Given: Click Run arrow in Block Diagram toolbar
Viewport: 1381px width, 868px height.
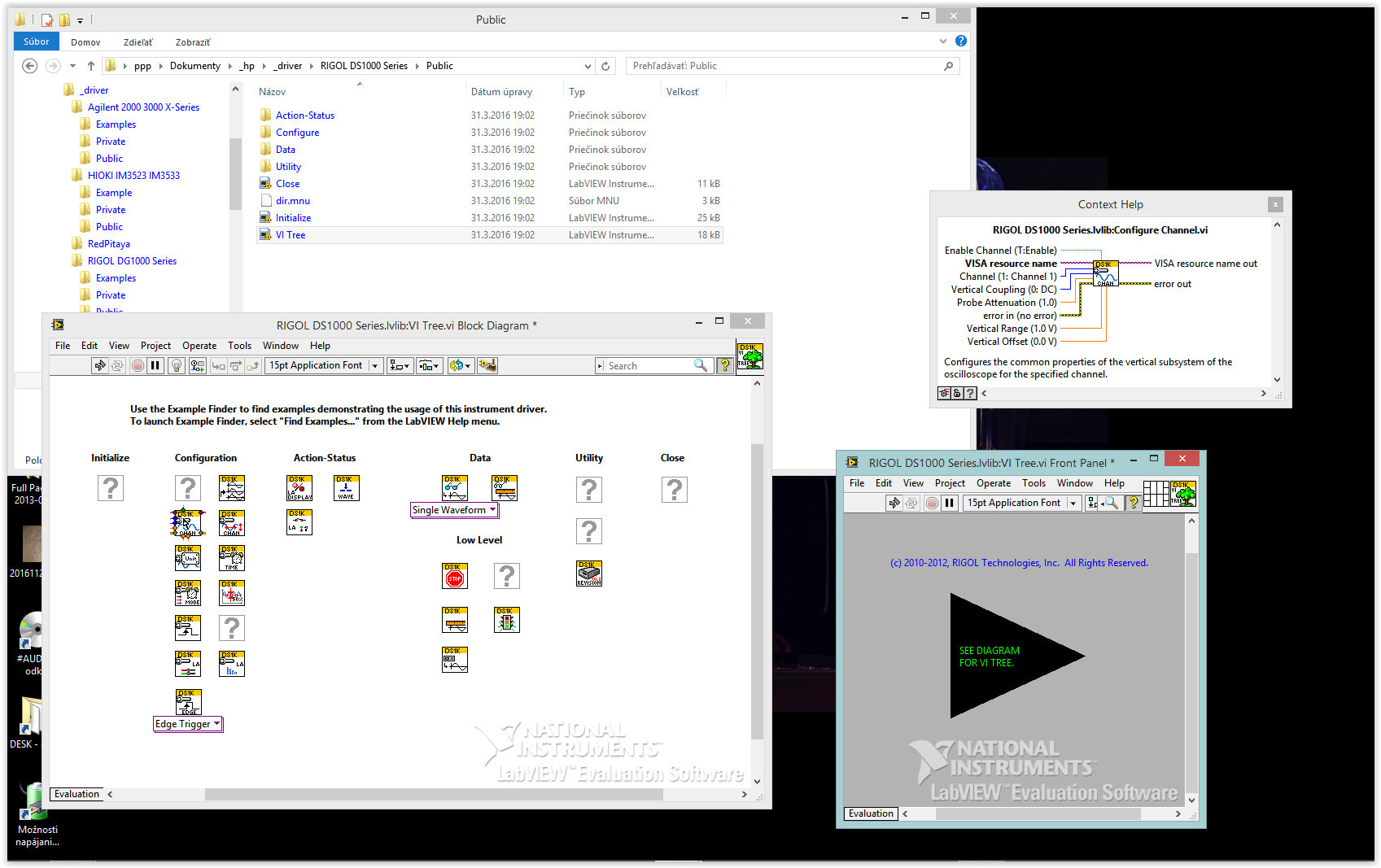Looking at the screenshot, I should click(x=100, y=366).
